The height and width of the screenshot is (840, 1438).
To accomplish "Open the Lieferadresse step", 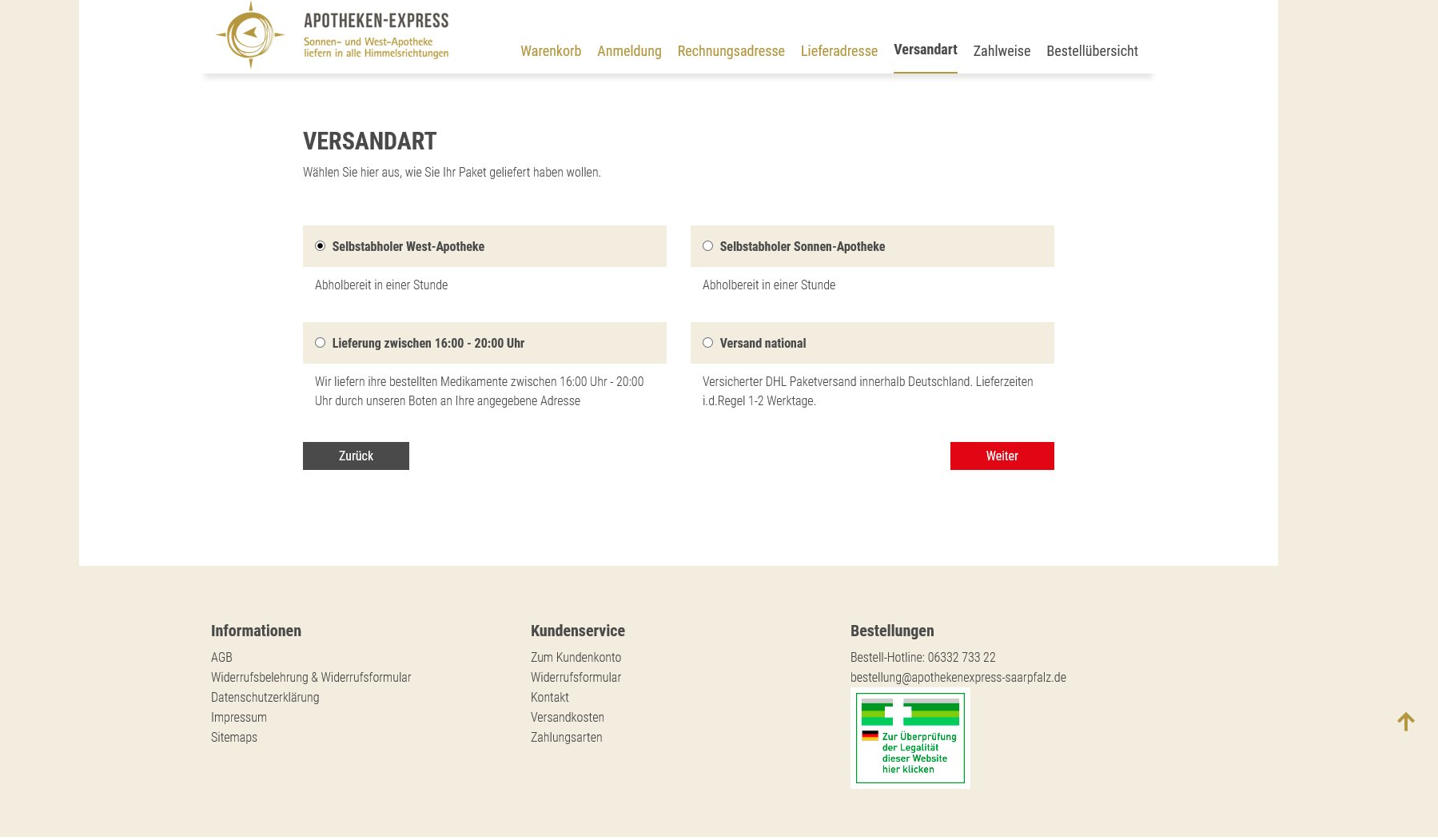I will pyautogui.click(x=839, y=51).
